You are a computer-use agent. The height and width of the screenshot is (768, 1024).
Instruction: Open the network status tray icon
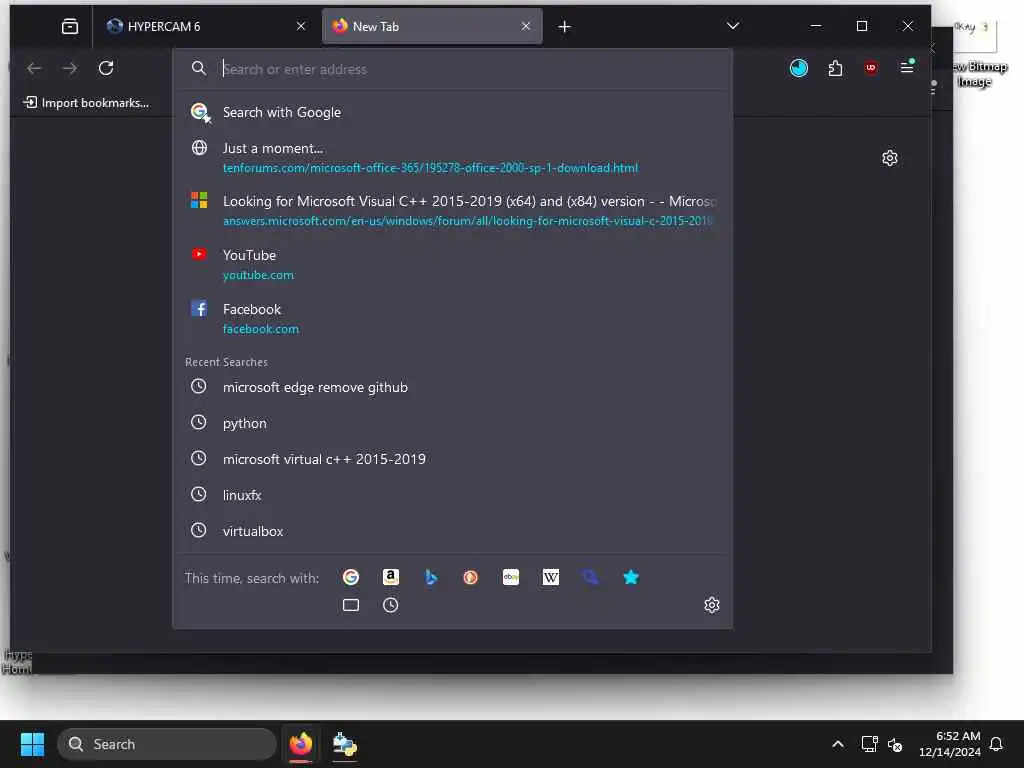869,744
